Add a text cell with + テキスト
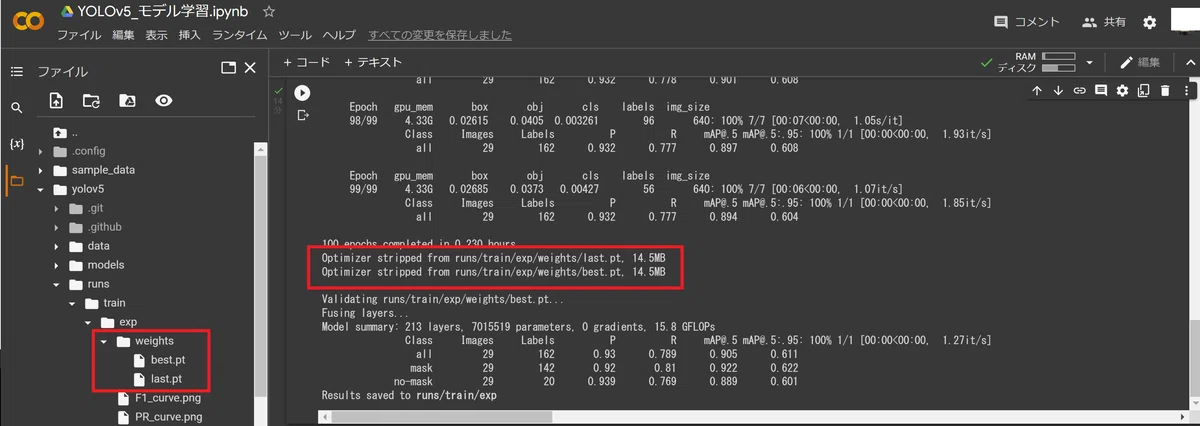 [373, 62]
